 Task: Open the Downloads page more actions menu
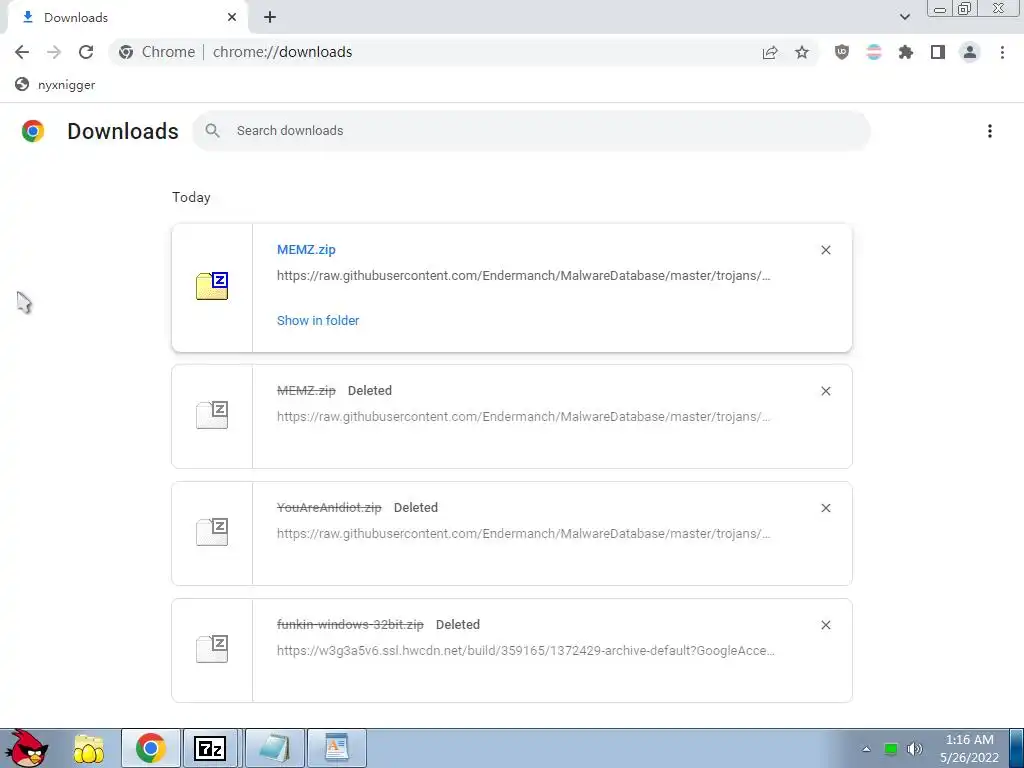coord(990,131)
